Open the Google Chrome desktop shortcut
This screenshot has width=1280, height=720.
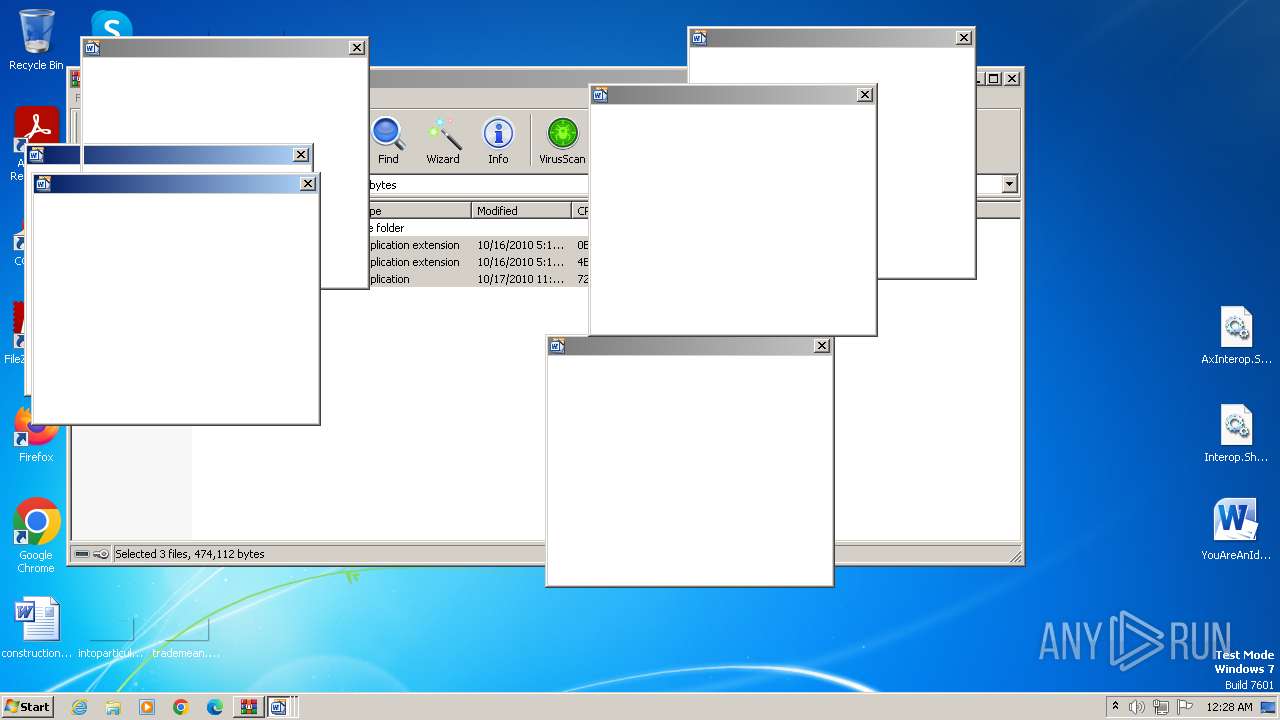pos(36,536)
